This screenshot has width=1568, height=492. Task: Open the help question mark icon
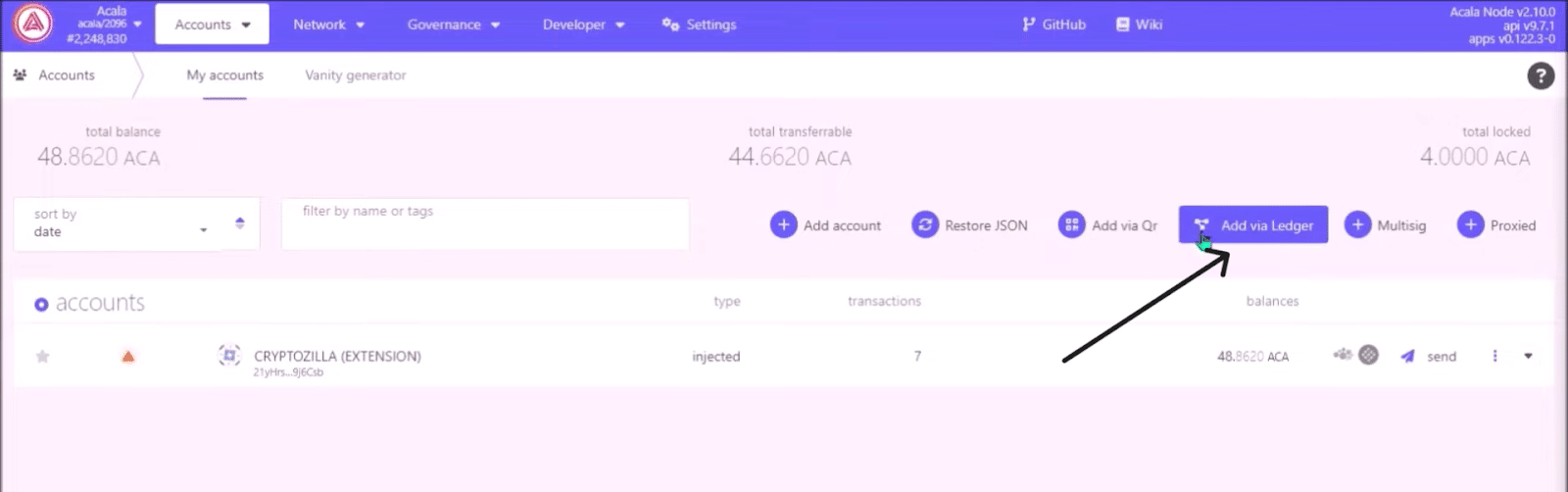coord(1541,75)
